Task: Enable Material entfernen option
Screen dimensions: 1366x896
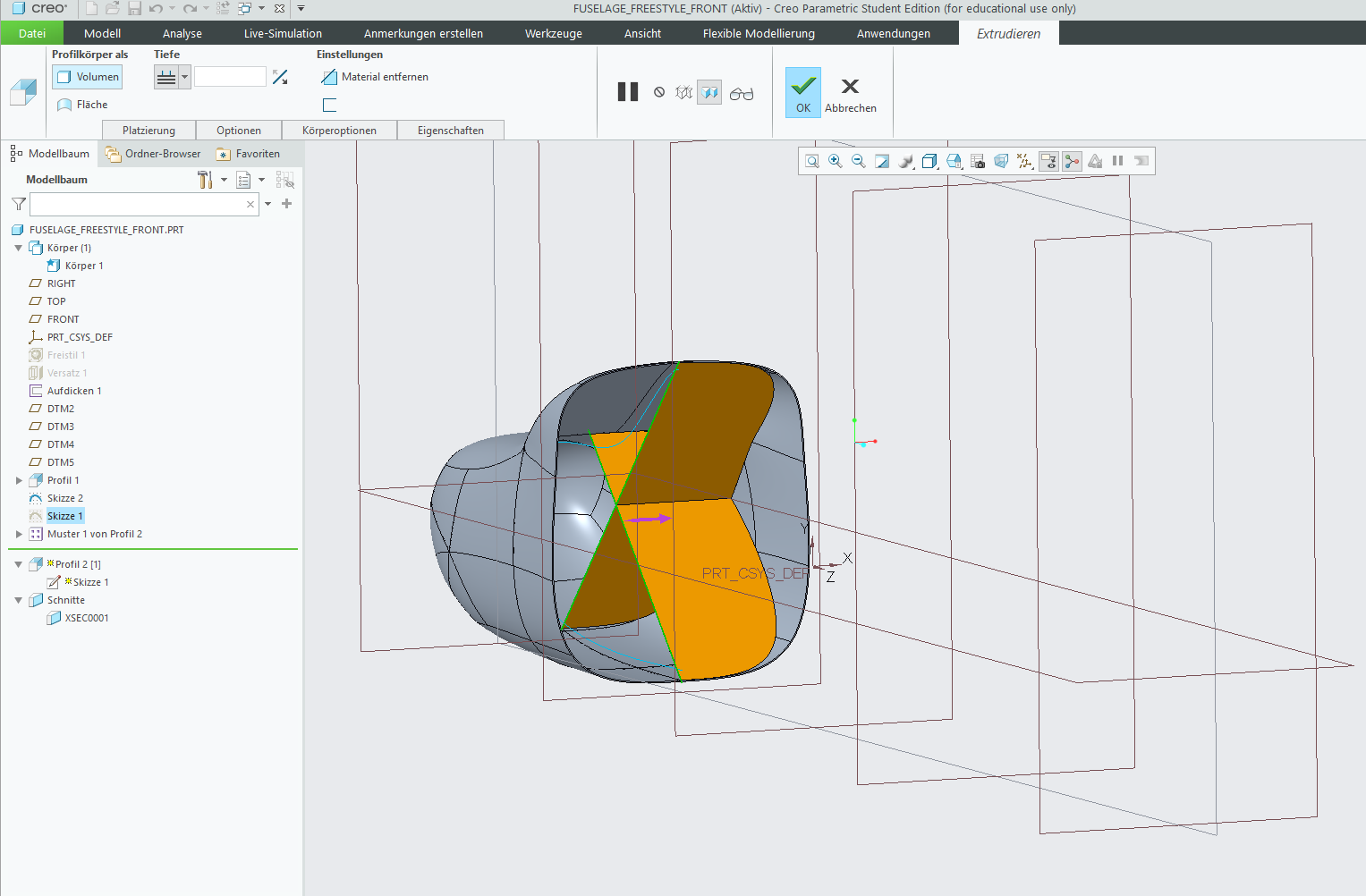Action: pos(375,76)
